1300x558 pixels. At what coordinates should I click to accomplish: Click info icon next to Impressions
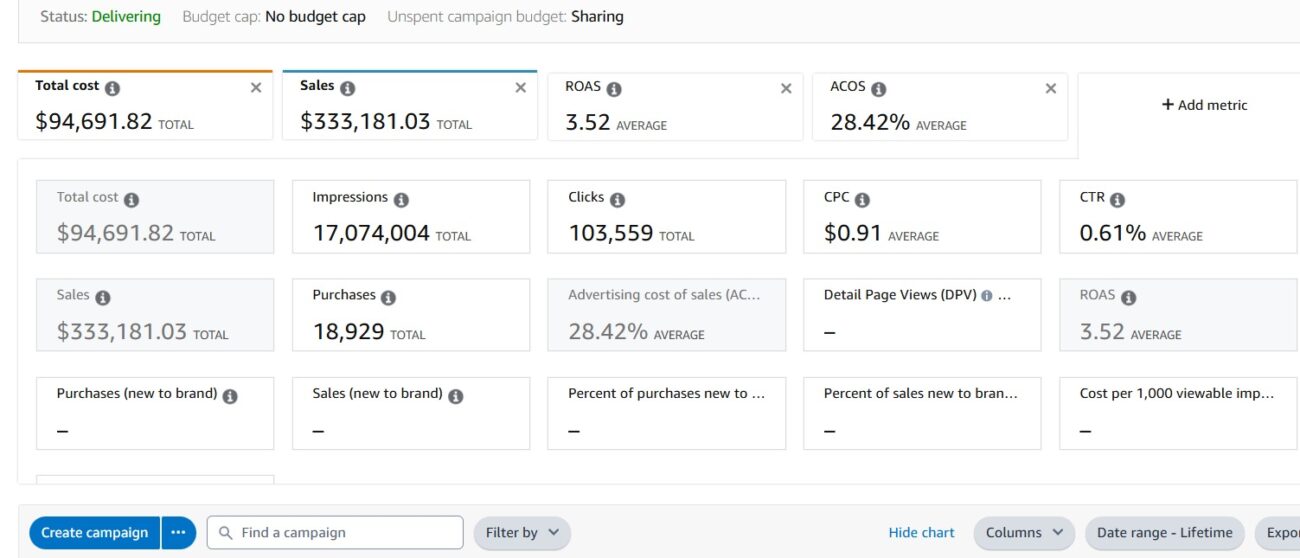[401, 200]
